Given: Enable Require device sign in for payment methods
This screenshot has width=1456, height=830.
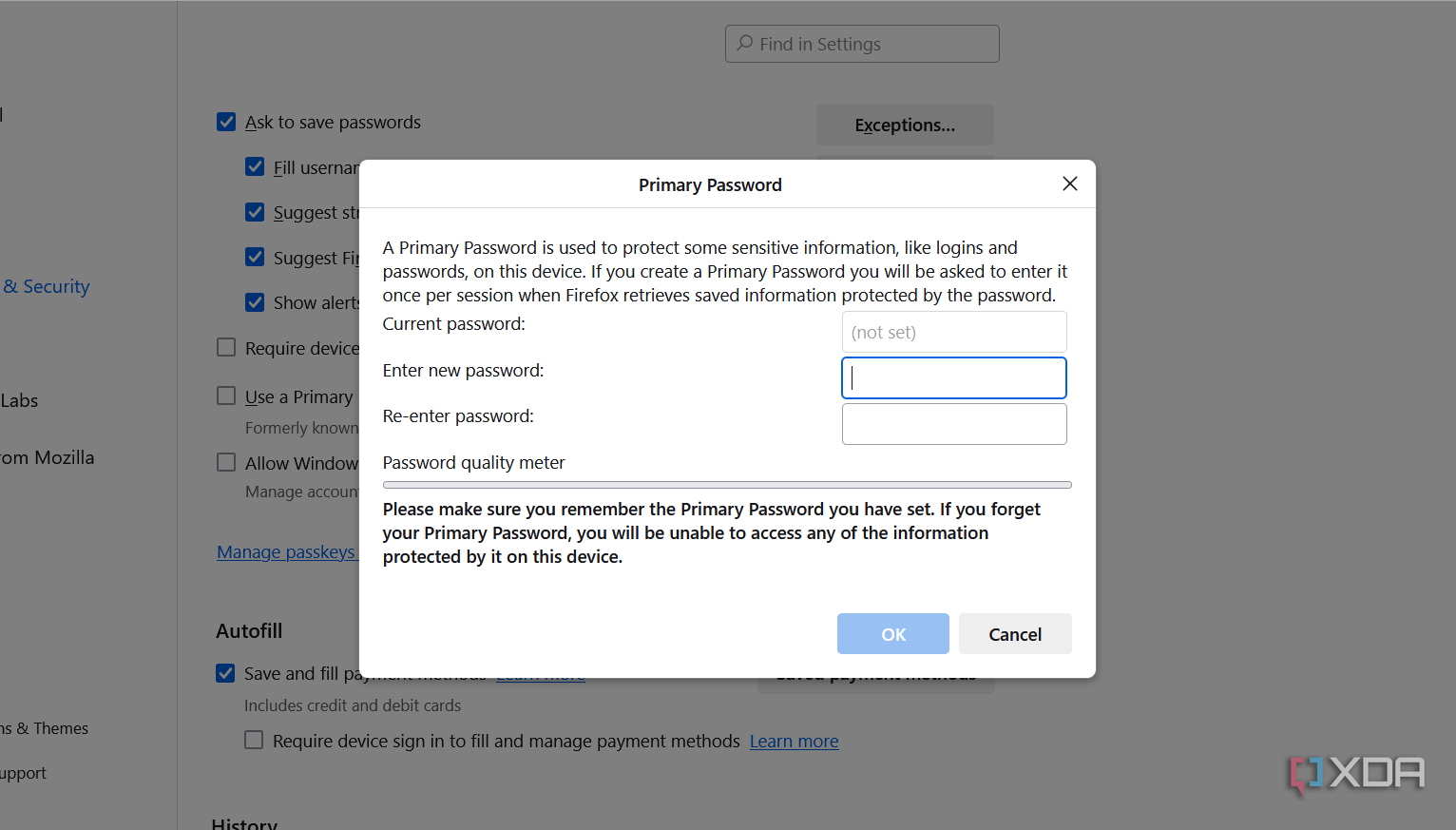Looking at the screenshot, I should point(254,740).
